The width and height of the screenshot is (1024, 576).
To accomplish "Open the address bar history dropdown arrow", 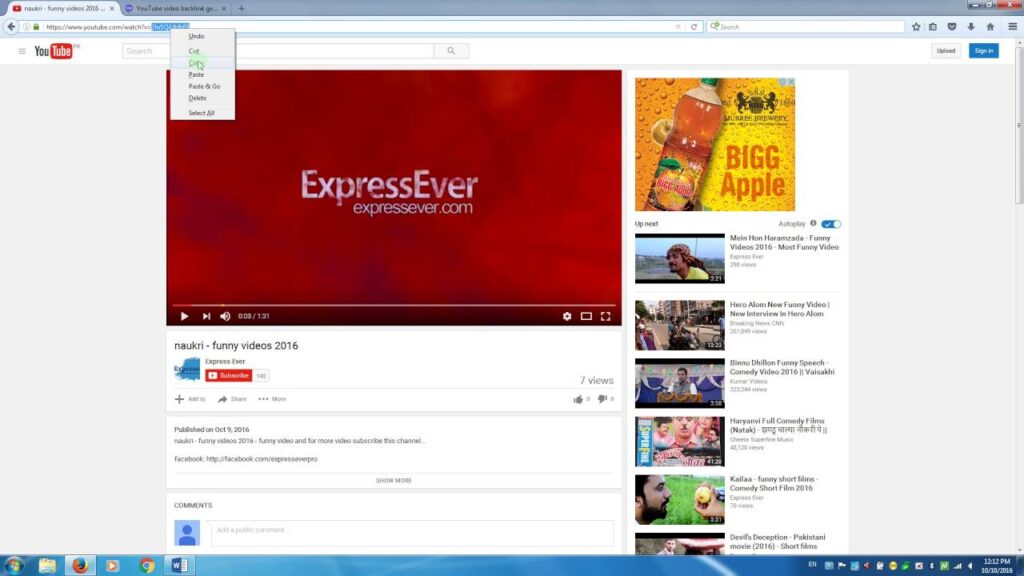I will 678,27.
